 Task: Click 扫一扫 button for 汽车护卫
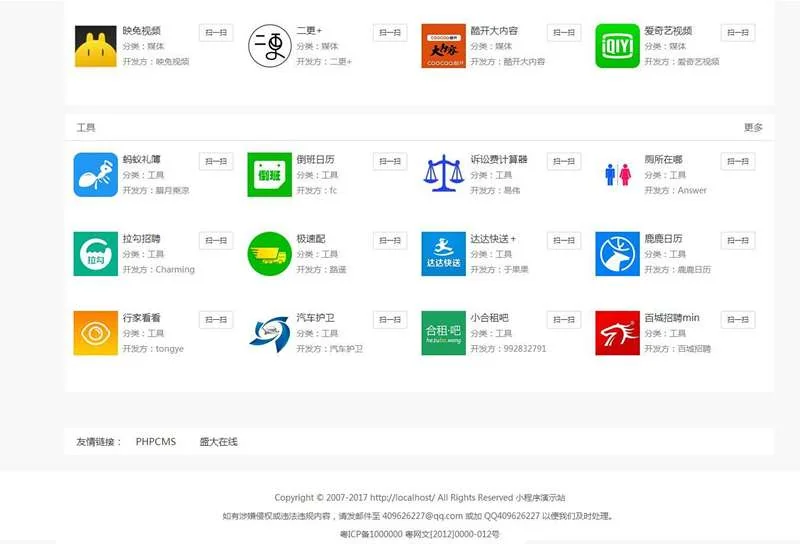(x=389, y=320)
